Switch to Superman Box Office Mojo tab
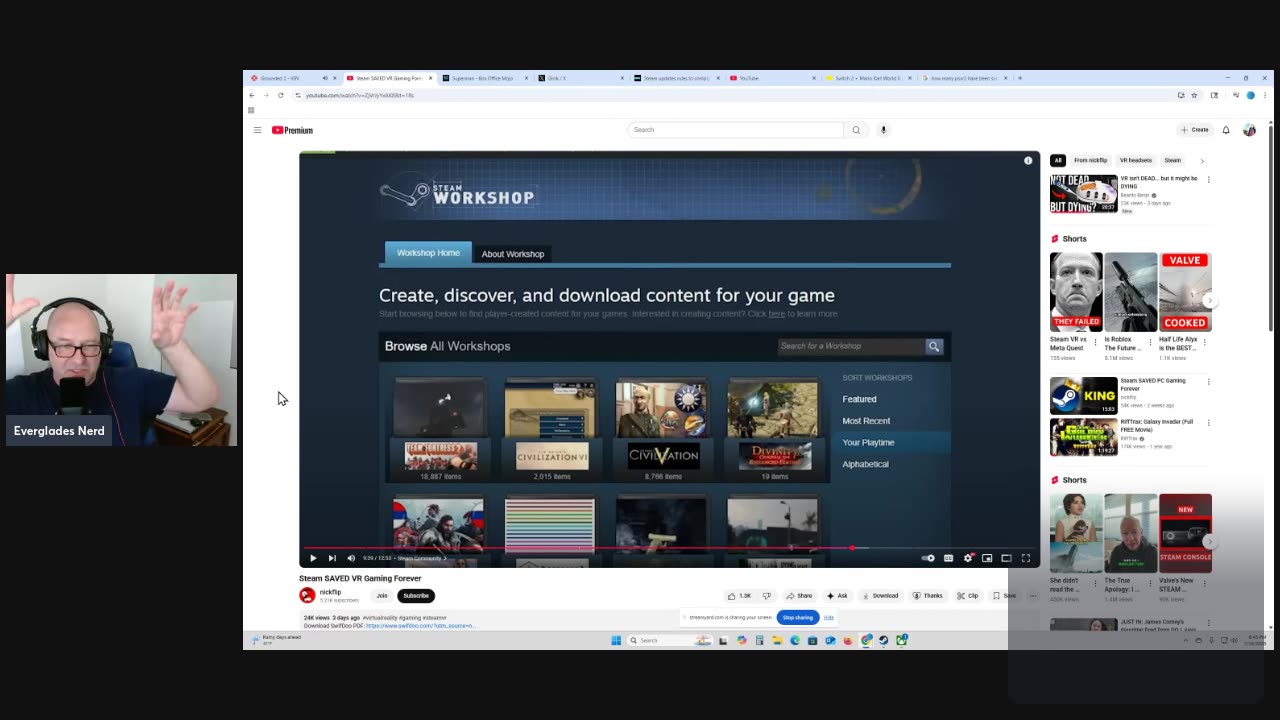 coord(485,78)
